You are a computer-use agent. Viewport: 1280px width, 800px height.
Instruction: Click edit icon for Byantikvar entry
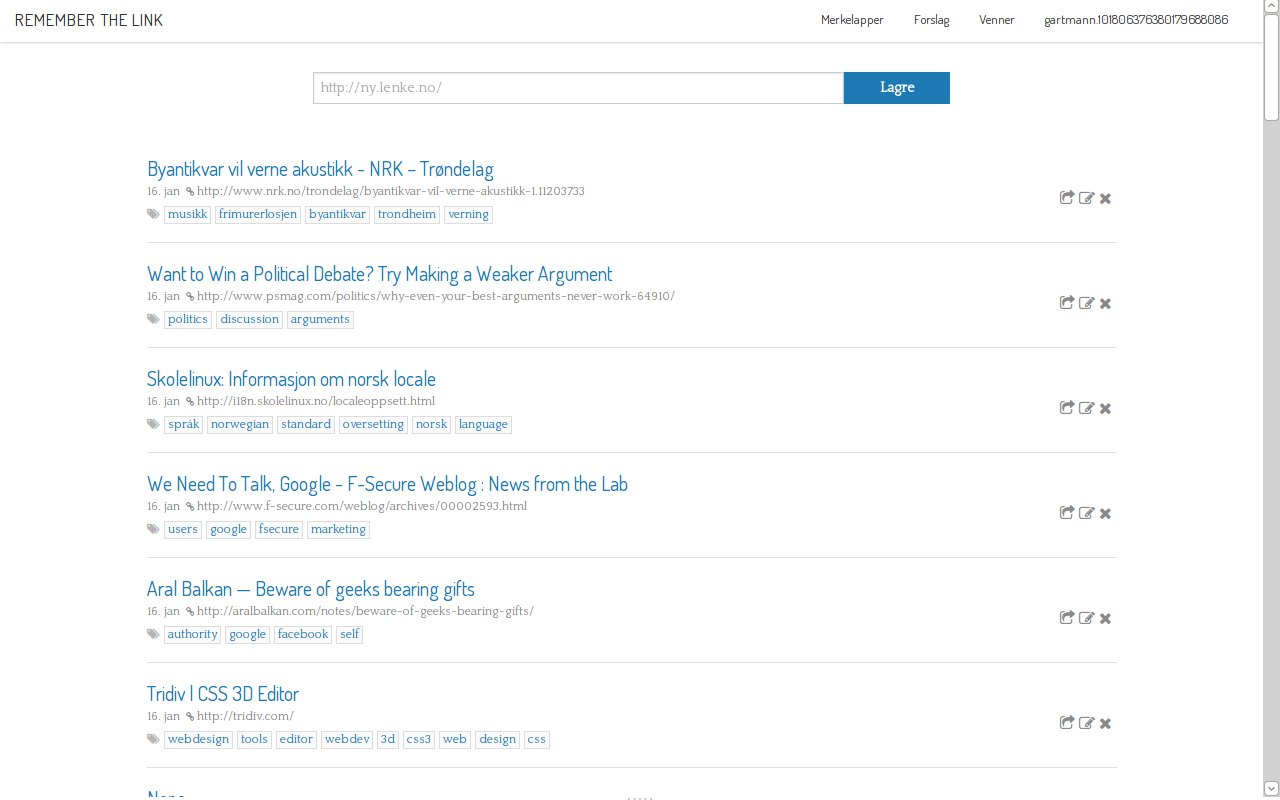(1086, 198)
